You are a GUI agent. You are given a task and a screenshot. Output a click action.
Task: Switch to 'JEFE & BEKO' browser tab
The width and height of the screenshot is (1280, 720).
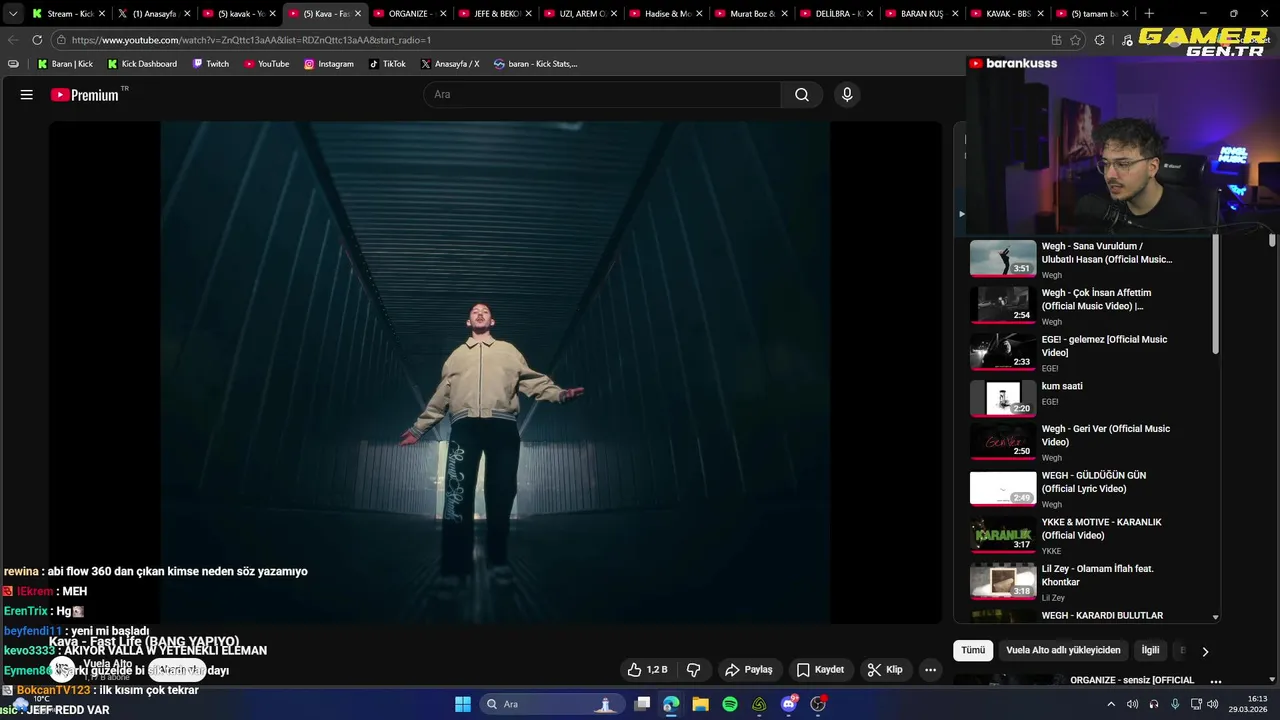[x=495, y=14]
